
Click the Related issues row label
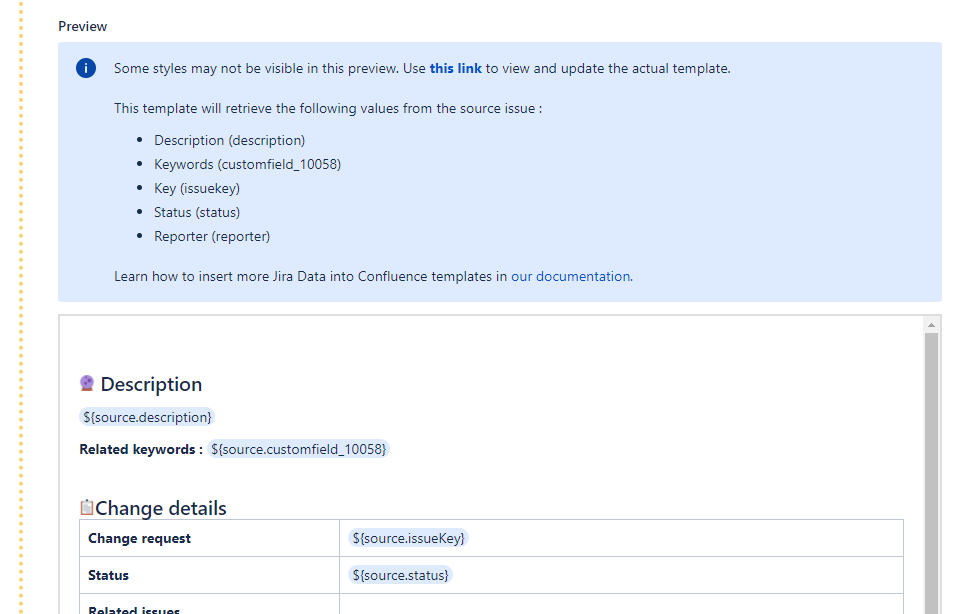133,607
